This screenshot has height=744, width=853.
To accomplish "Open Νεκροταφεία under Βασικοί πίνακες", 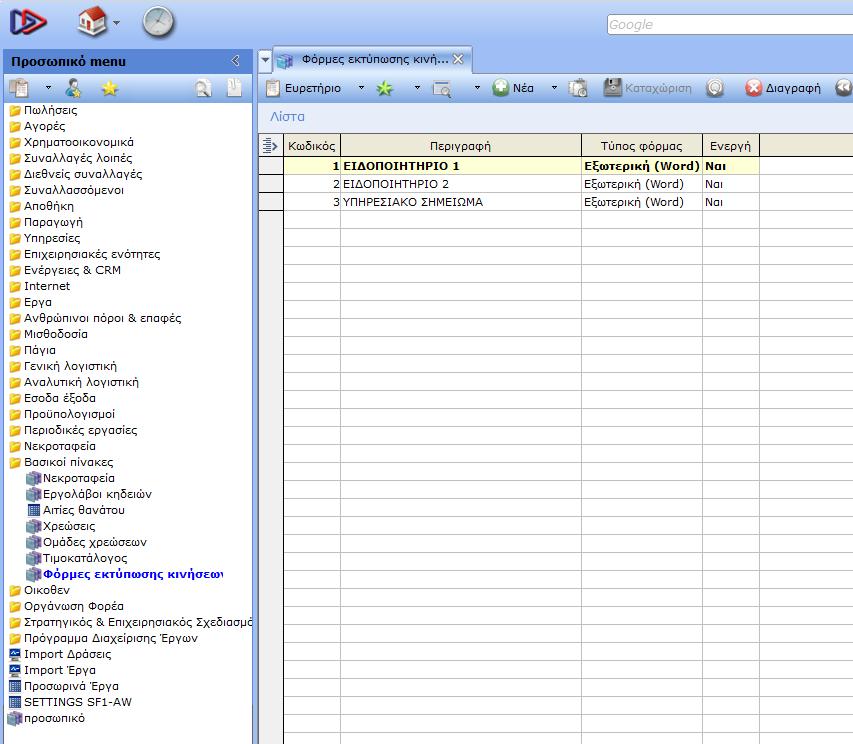I will coord(71,478).
